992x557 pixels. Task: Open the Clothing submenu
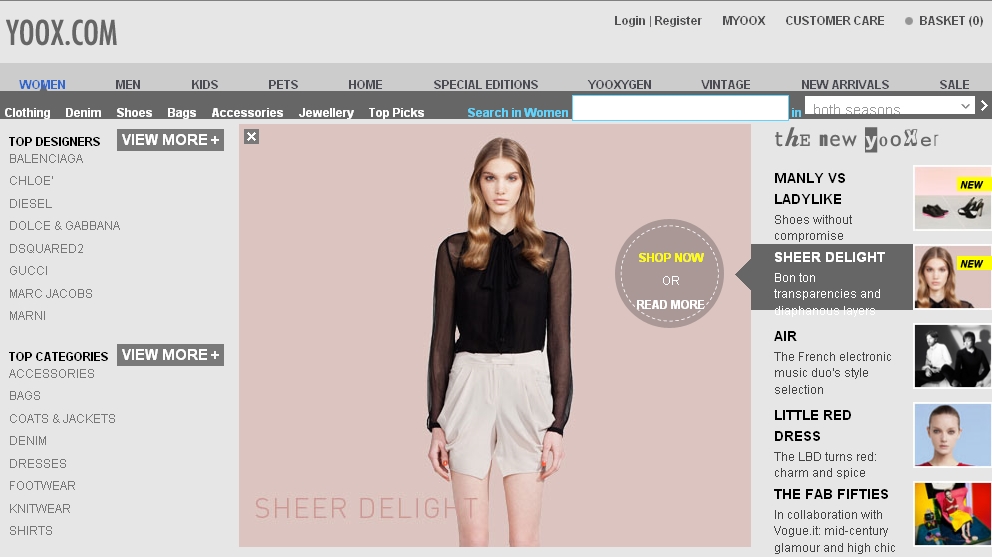point(27,113)
